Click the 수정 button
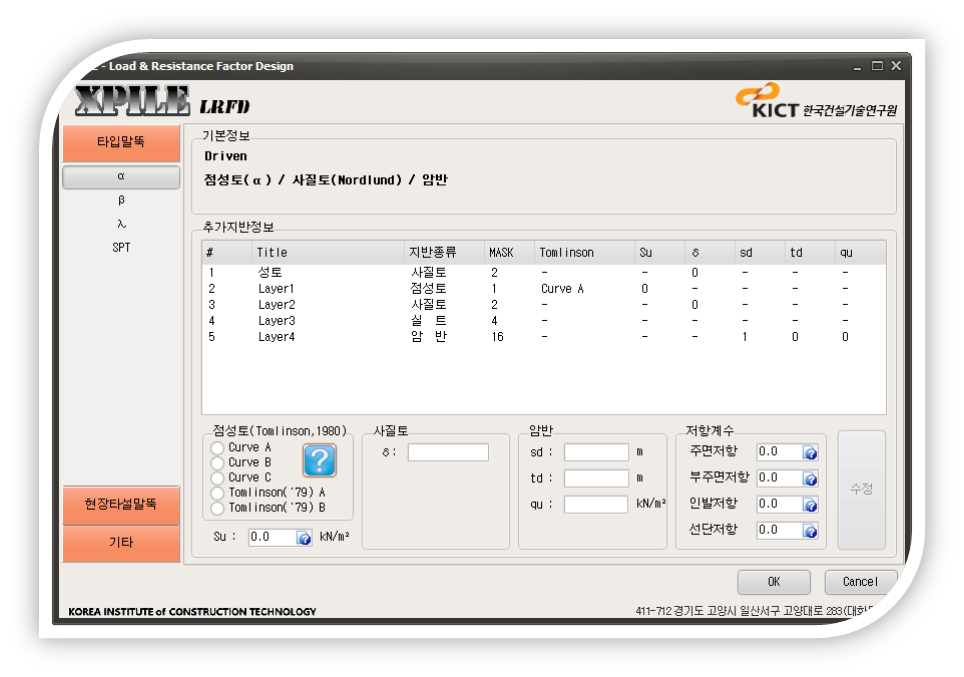 (x=862, y=489)
